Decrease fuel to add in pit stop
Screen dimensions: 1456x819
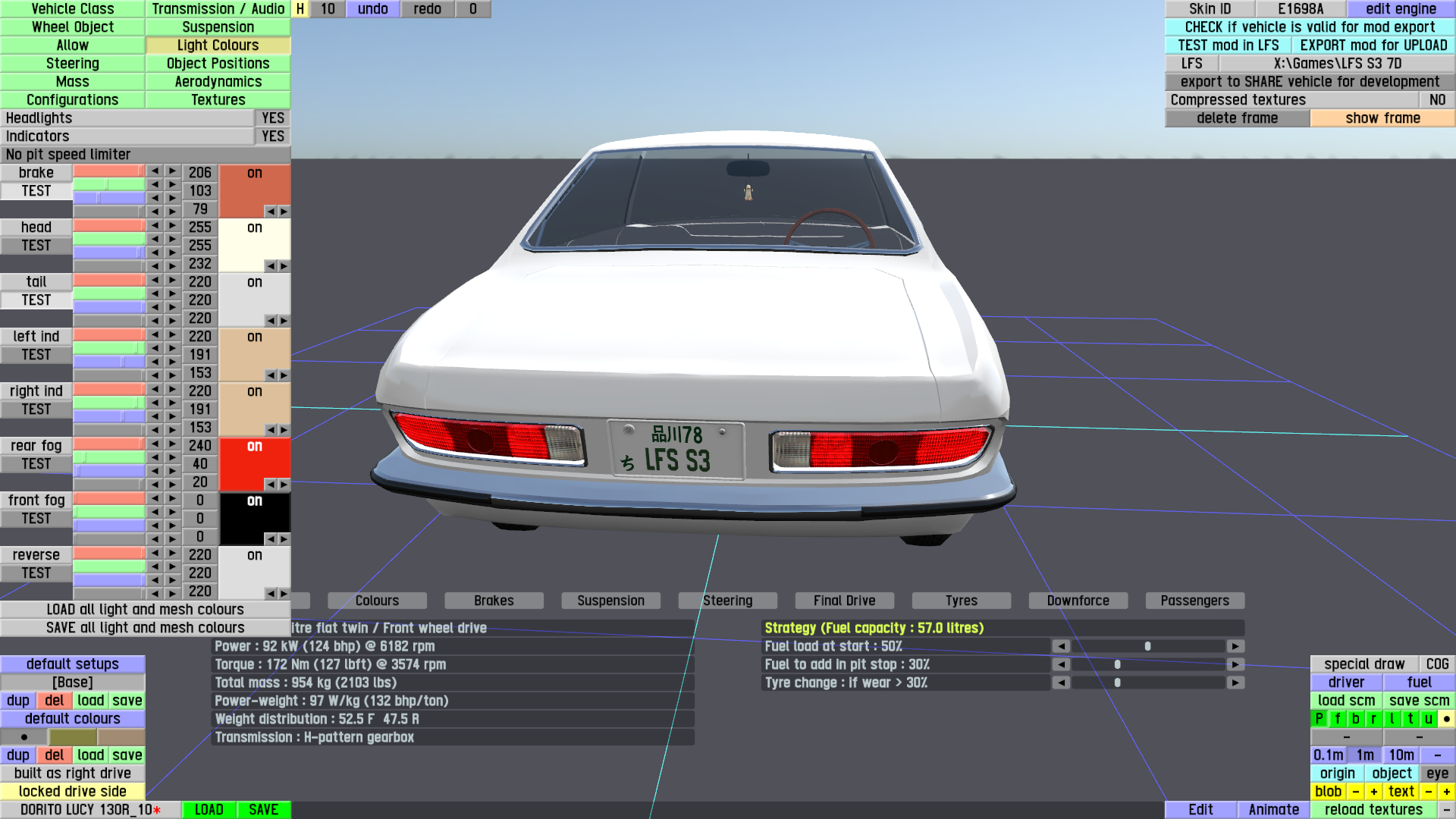point(1061,664)
